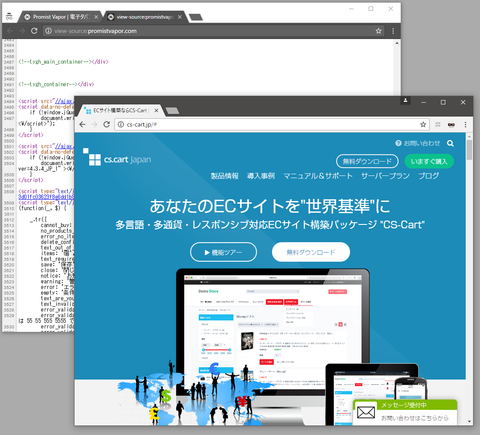Image resolution: width=480 pixels, height=435 pixels.
Task: Close the Promist Vapor tab
Action: point(96,17)
